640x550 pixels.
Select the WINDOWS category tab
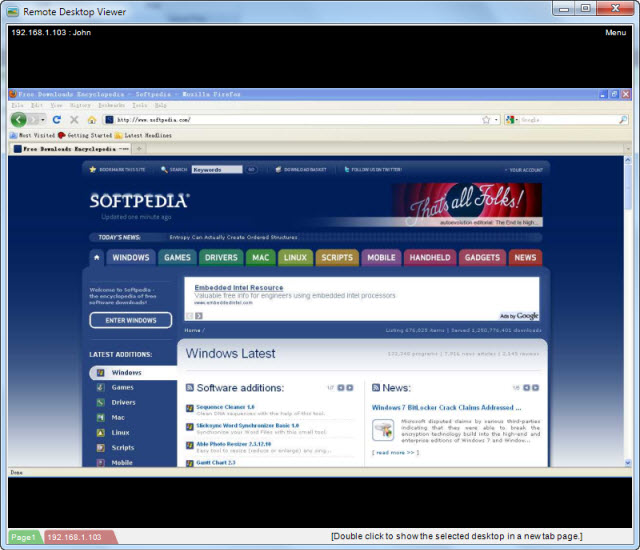point(131,257)
